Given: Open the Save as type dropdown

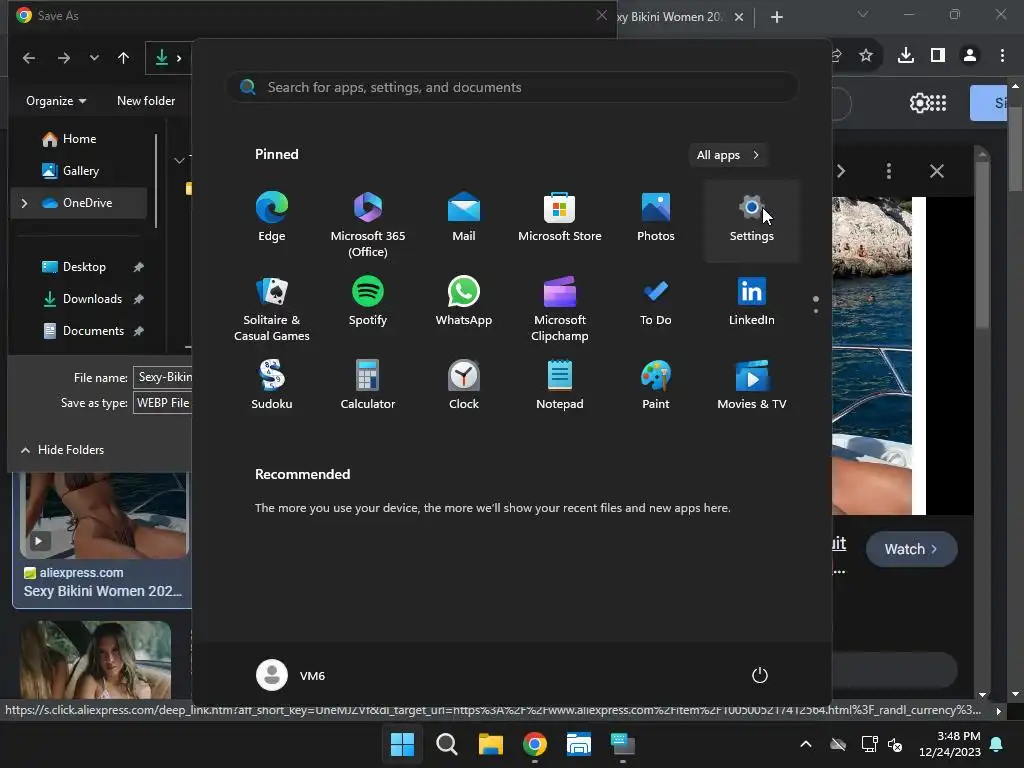Looking at the screenshot, I should 163,403.
